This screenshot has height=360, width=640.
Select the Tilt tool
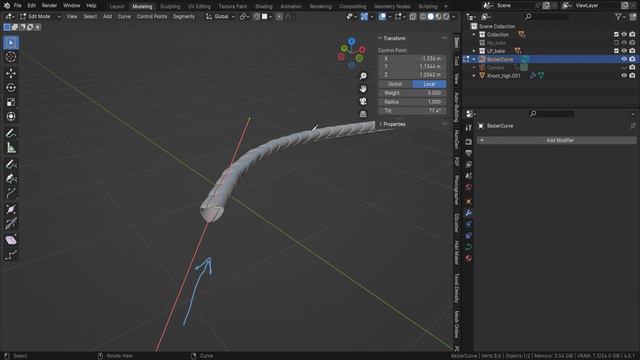coord(11,224)
